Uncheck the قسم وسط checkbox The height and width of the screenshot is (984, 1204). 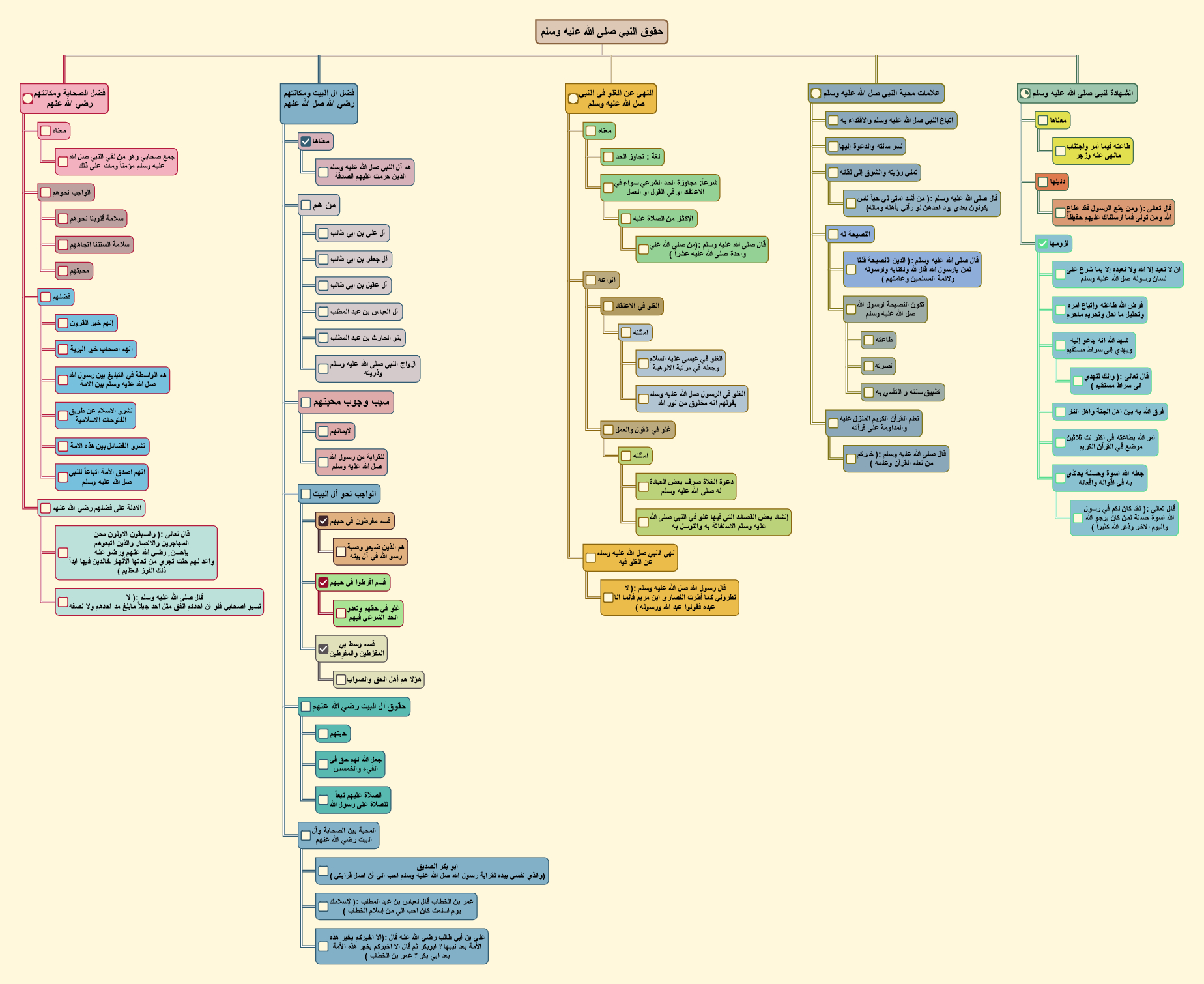coord(323,649)
